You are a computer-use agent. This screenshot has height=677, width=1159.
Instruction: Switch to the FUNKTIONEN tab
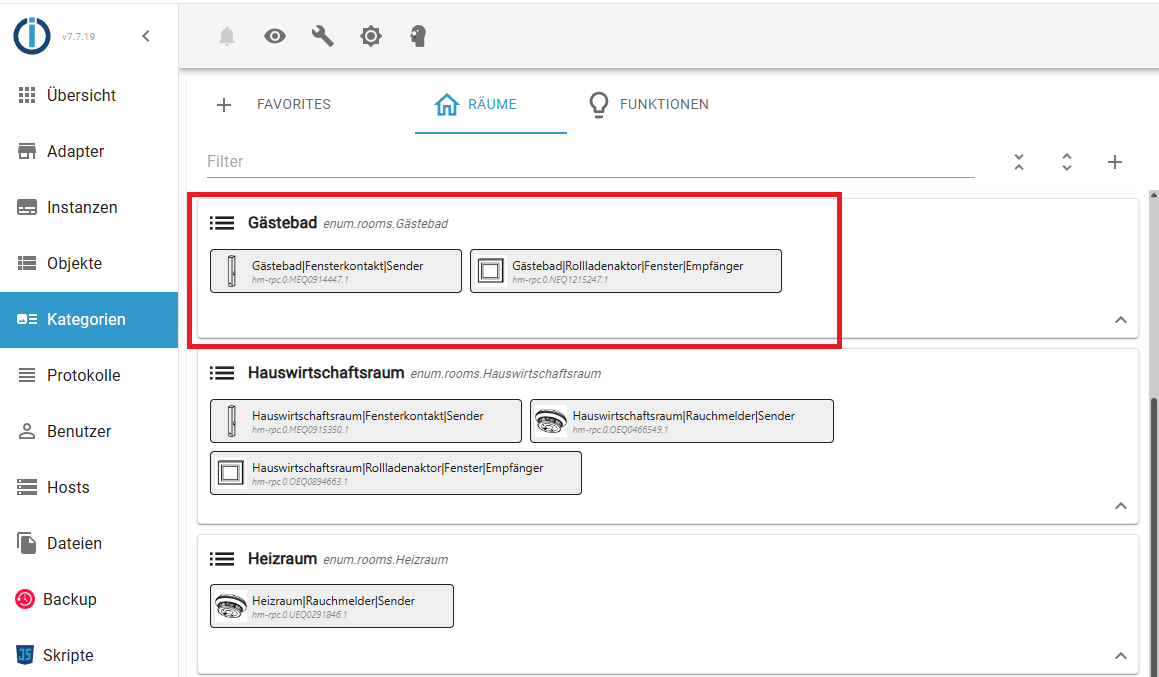coord(649,104)
